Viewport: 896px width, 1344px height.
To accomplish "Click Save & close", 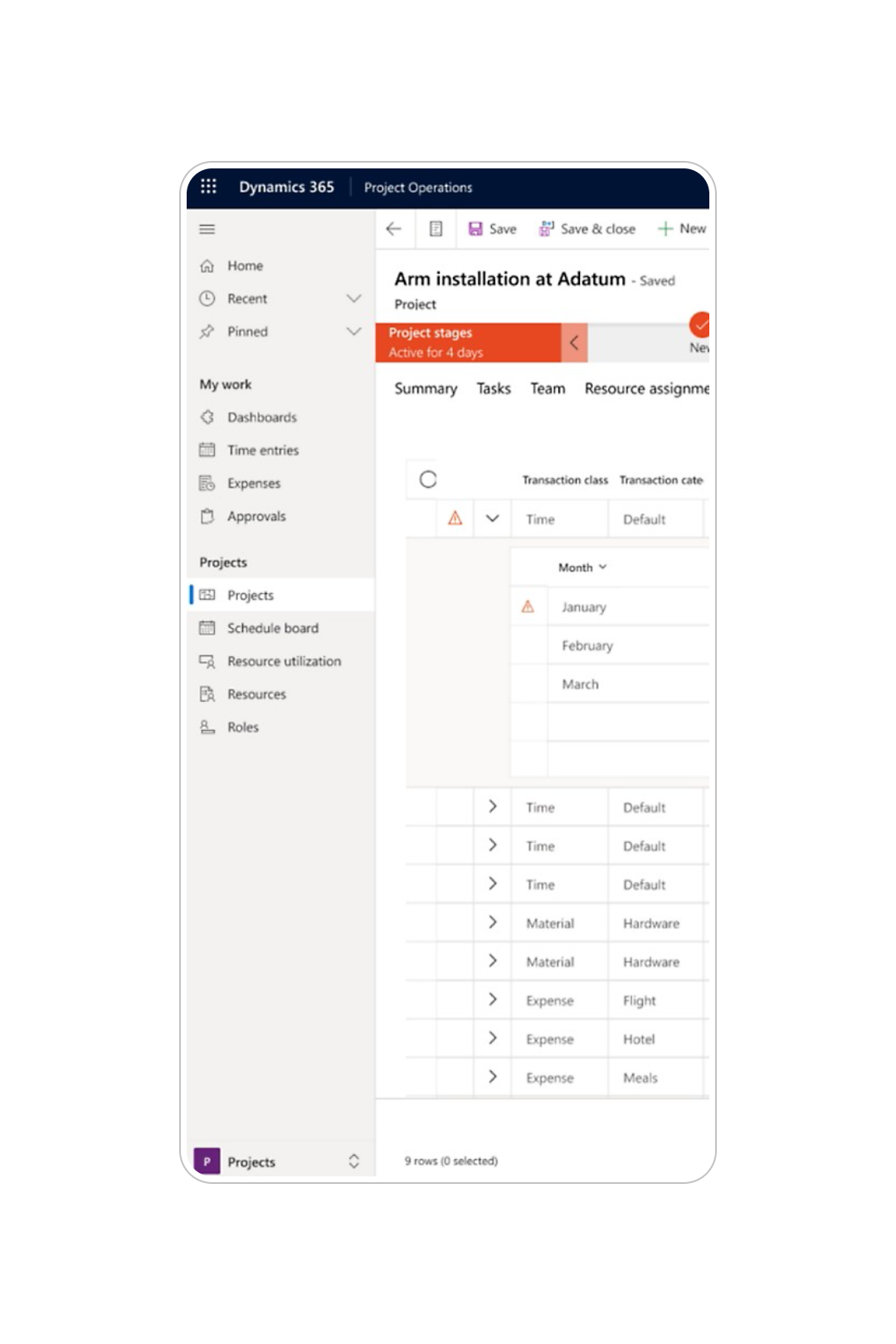I will tap(587, 229).
